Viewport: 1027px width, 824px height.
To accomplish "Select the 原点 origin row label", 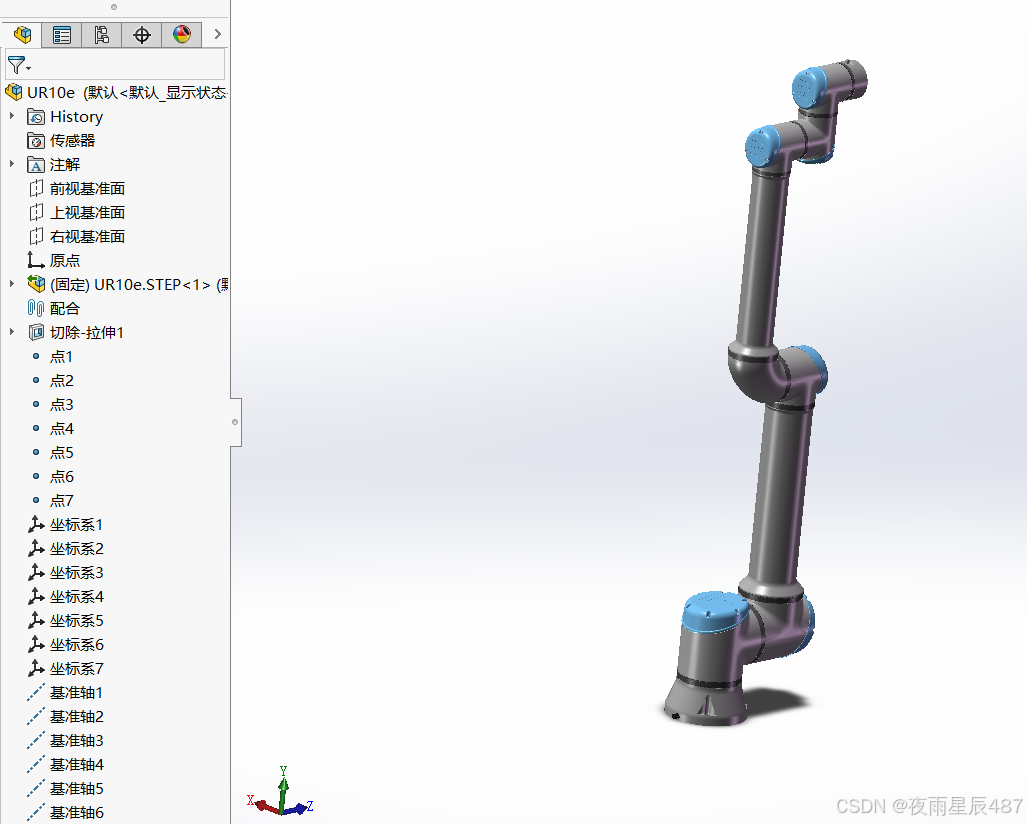I will tap(65, 261).
